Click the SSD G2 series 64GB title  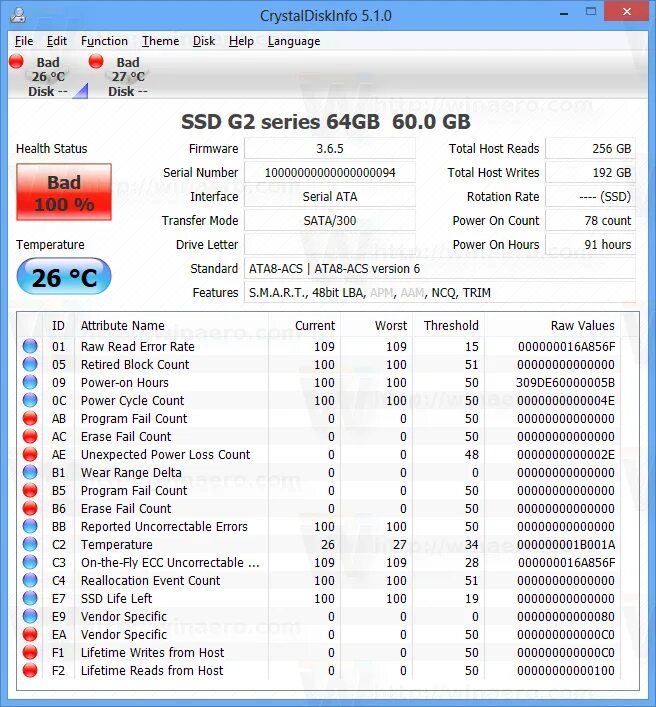[x=326, y=122]
